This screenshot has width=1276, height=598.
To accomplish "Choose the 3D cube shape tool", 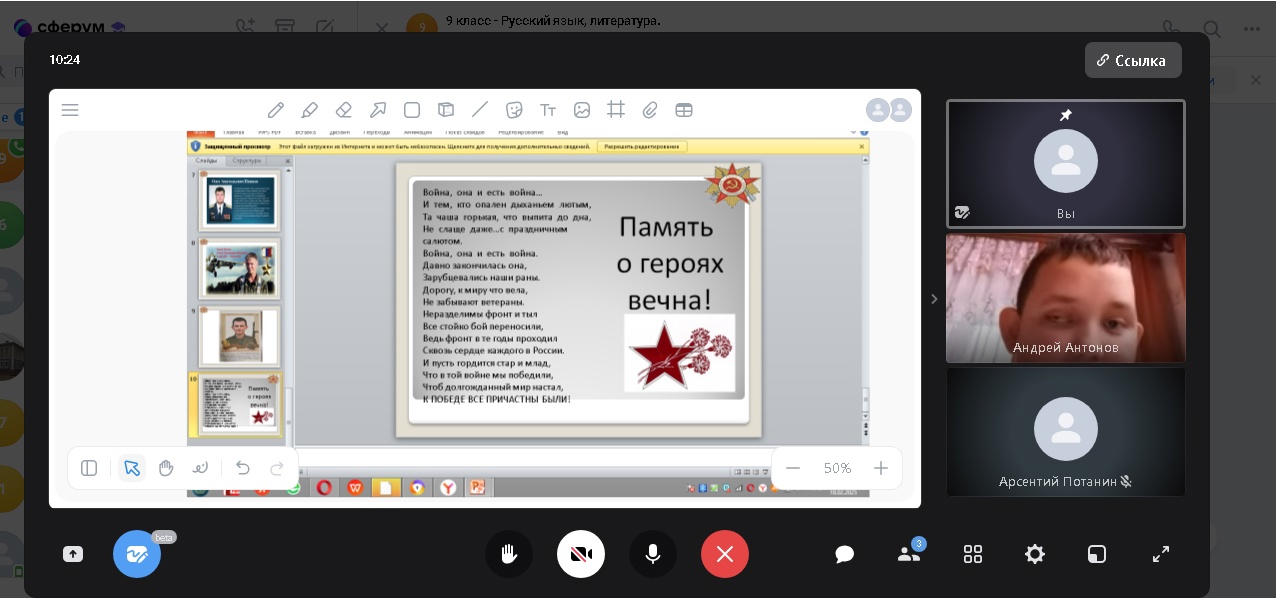I will [x=446, y=110].
